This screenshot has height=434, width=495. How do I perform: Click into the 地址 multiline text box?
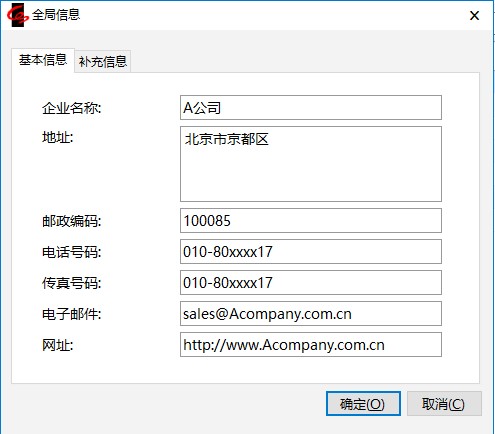(311, 164)
